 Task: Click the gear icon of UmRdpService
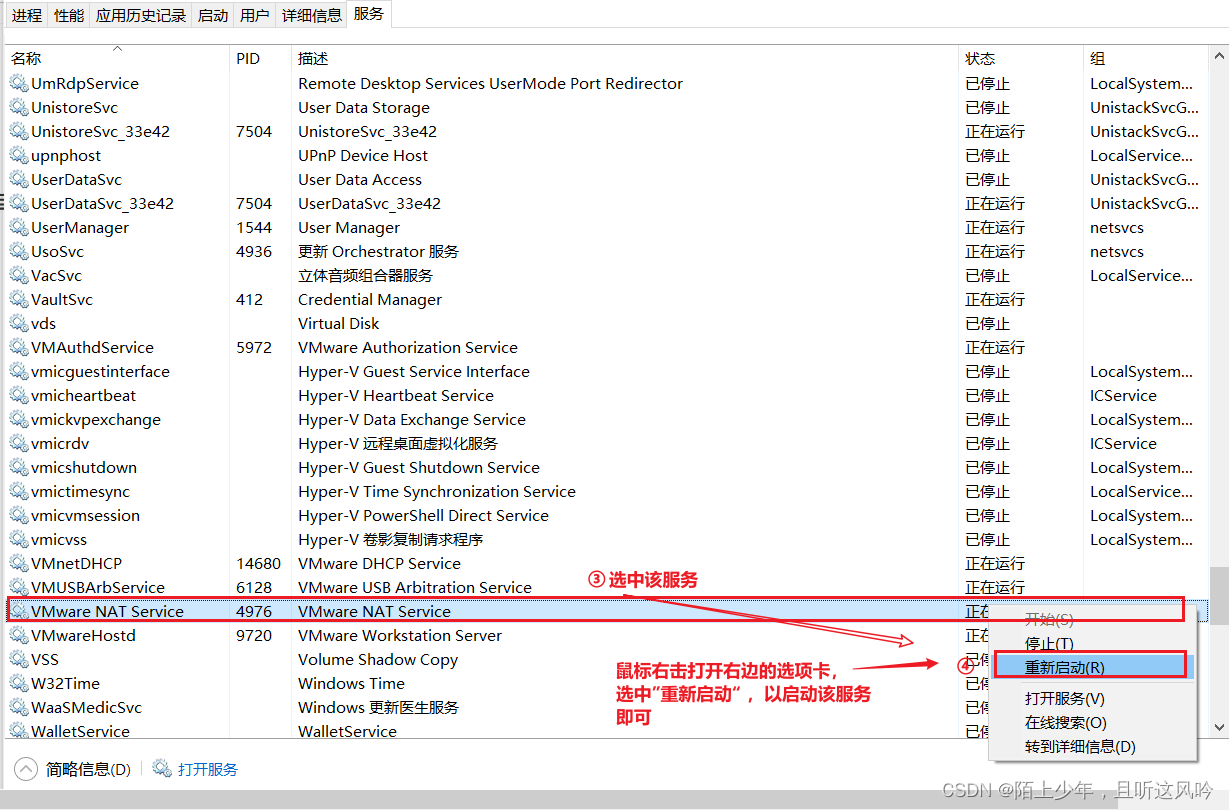tap(19, 84)
